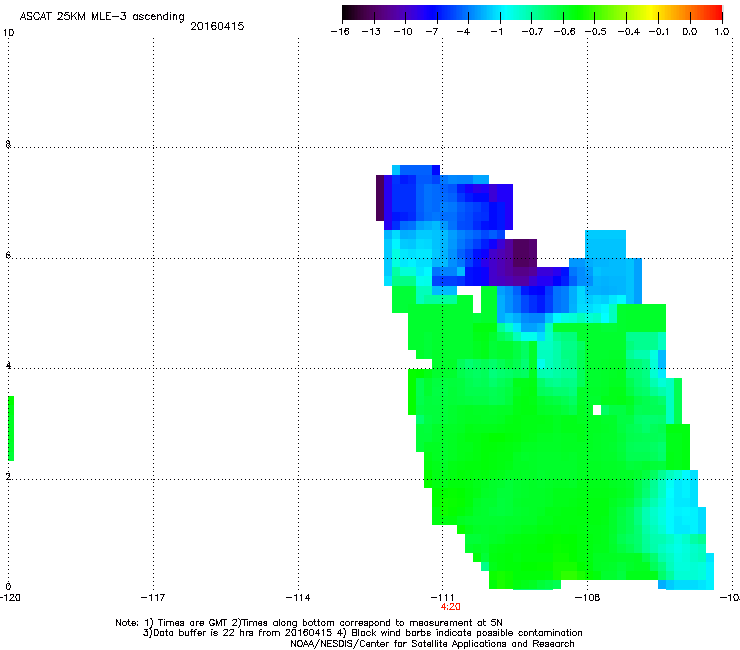Click the longitude axis label -114
Image resolution: width=740 pixels, height=650 pixels.
[x=298, y=598]
